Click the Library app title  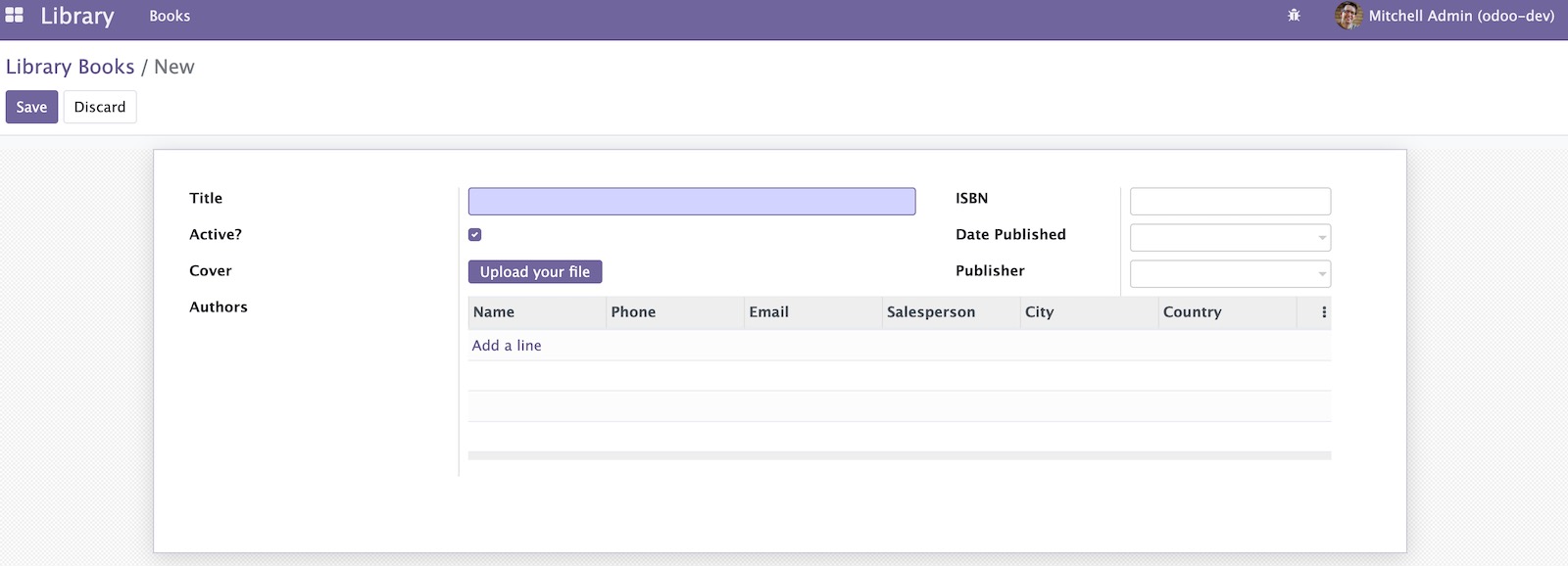point(77,16)
